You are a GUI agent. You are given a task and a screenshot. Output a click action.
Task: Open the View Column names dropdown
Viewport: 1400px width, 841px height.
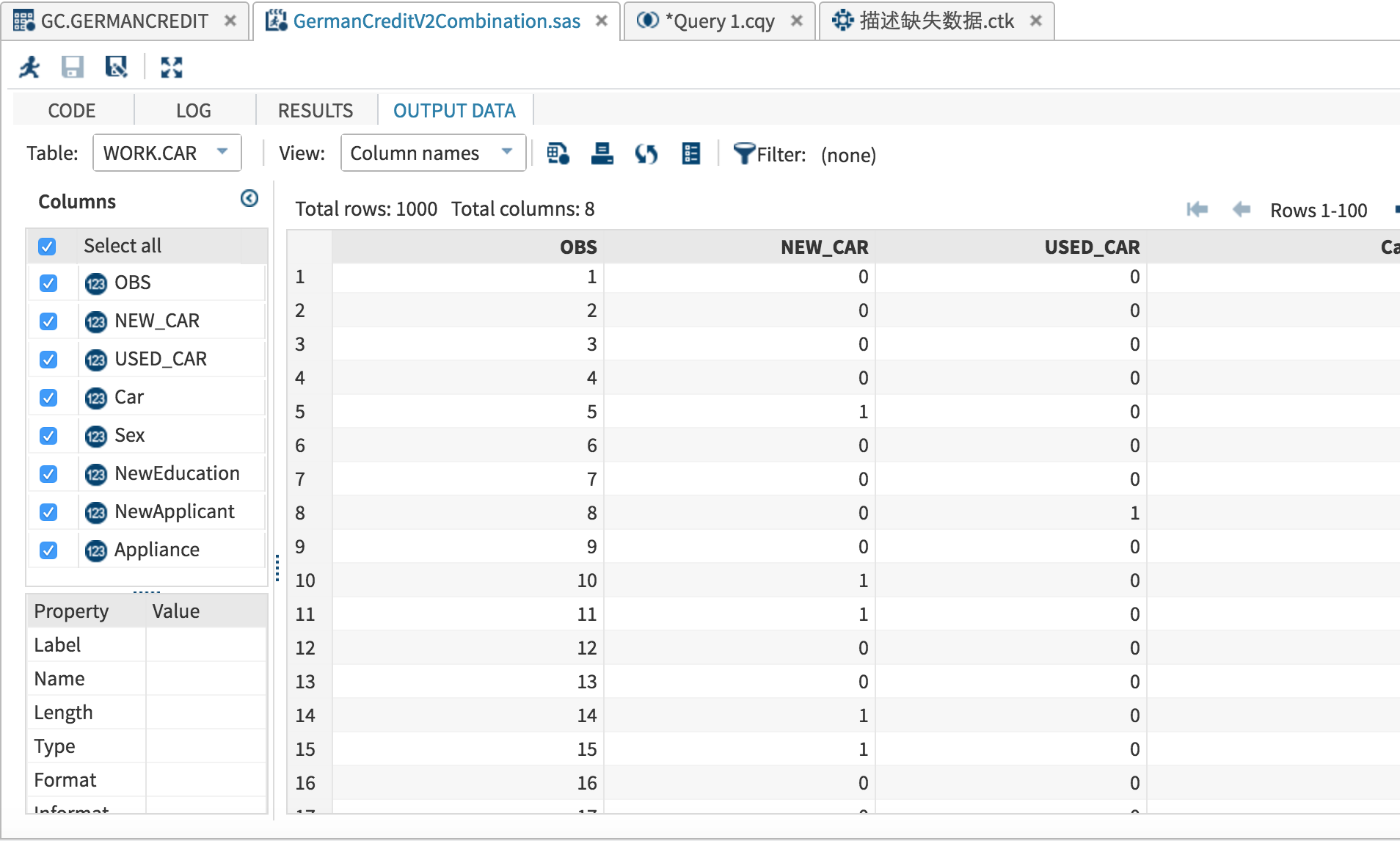coord(507,153)
